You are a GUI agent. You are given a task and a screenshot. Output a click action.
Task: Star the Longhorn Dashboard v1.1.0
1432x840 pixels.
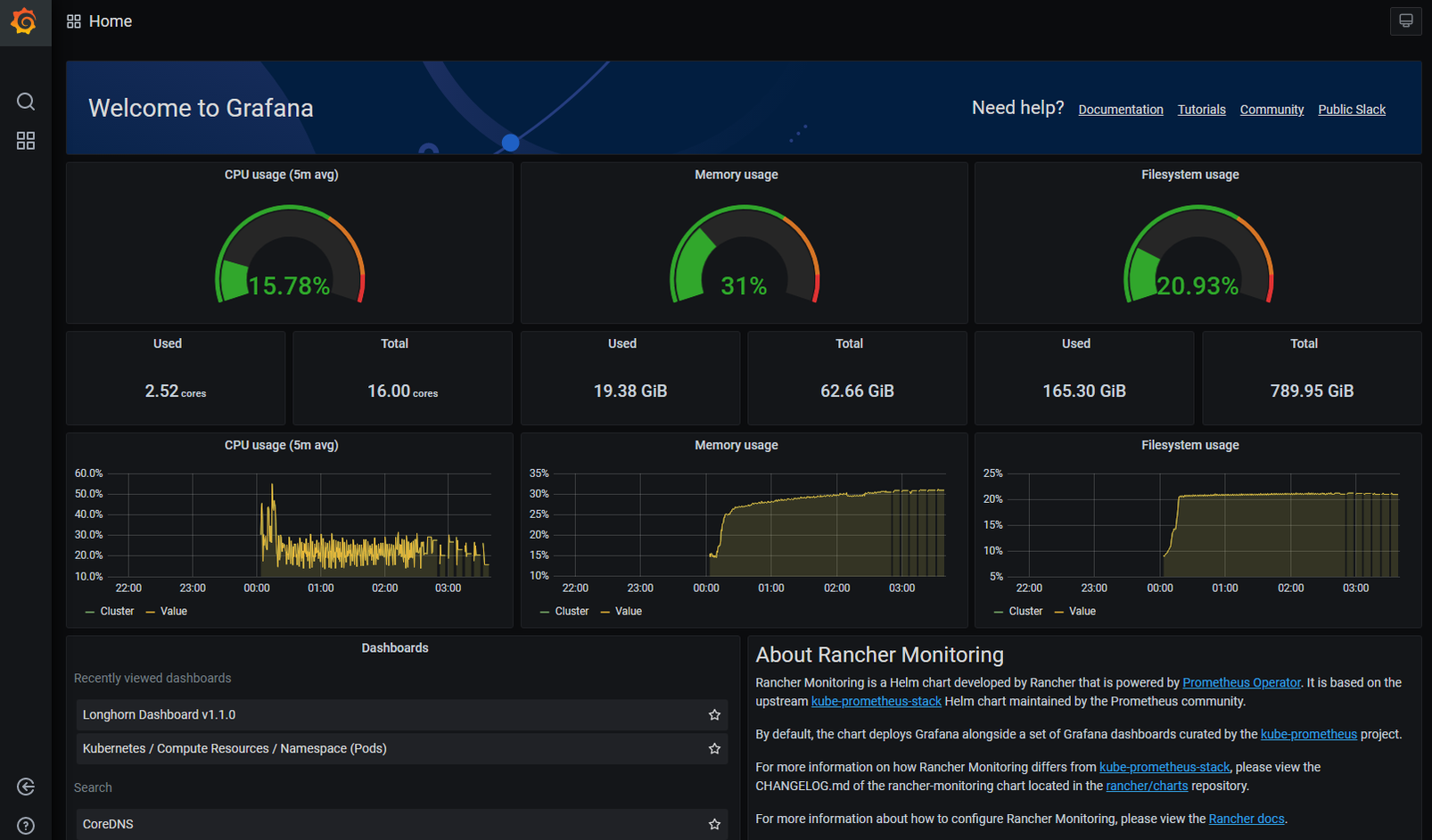click(714, 715)
